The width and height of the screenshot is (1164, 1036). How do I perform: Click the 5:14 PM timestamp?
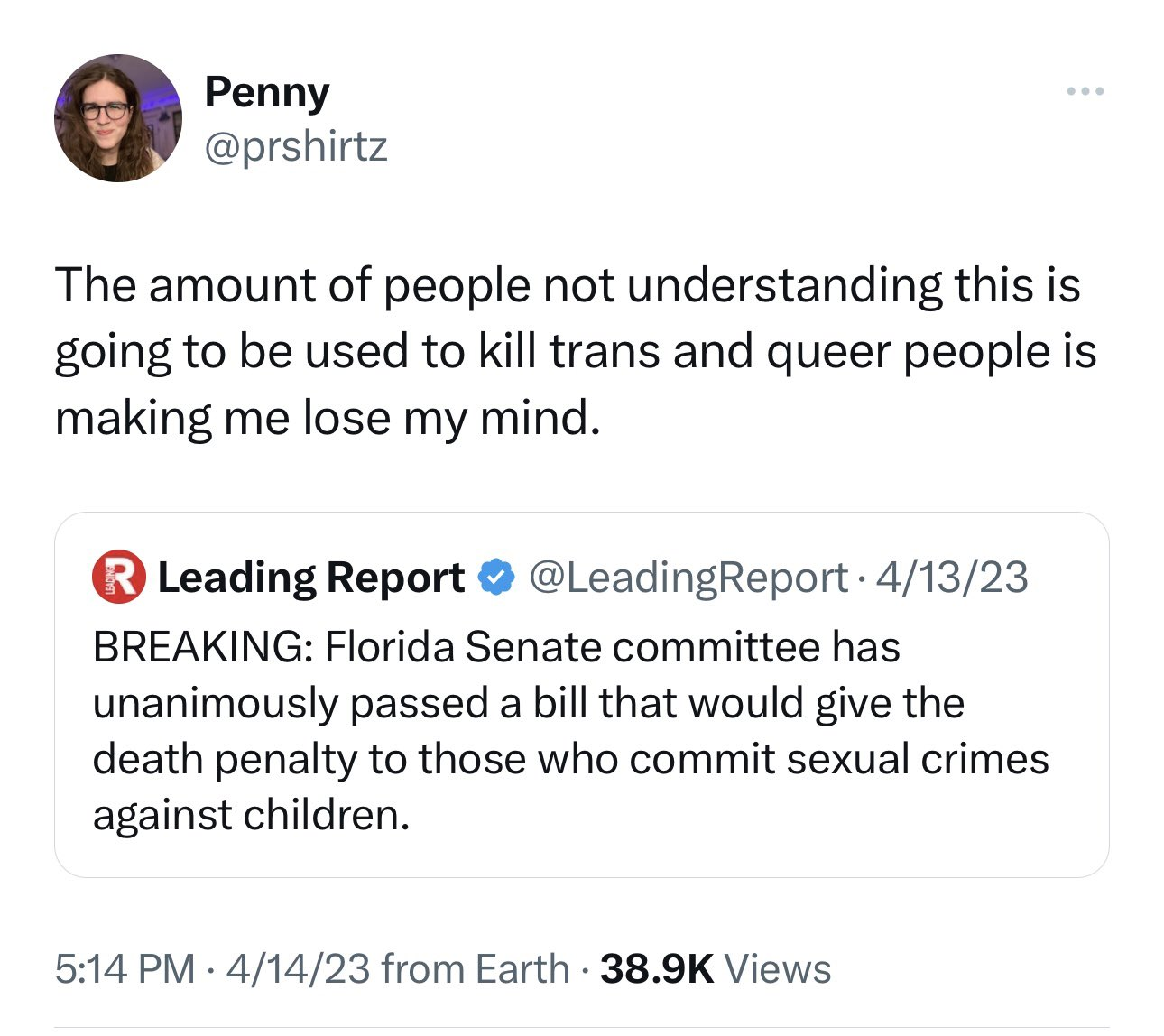click(125, 969)
